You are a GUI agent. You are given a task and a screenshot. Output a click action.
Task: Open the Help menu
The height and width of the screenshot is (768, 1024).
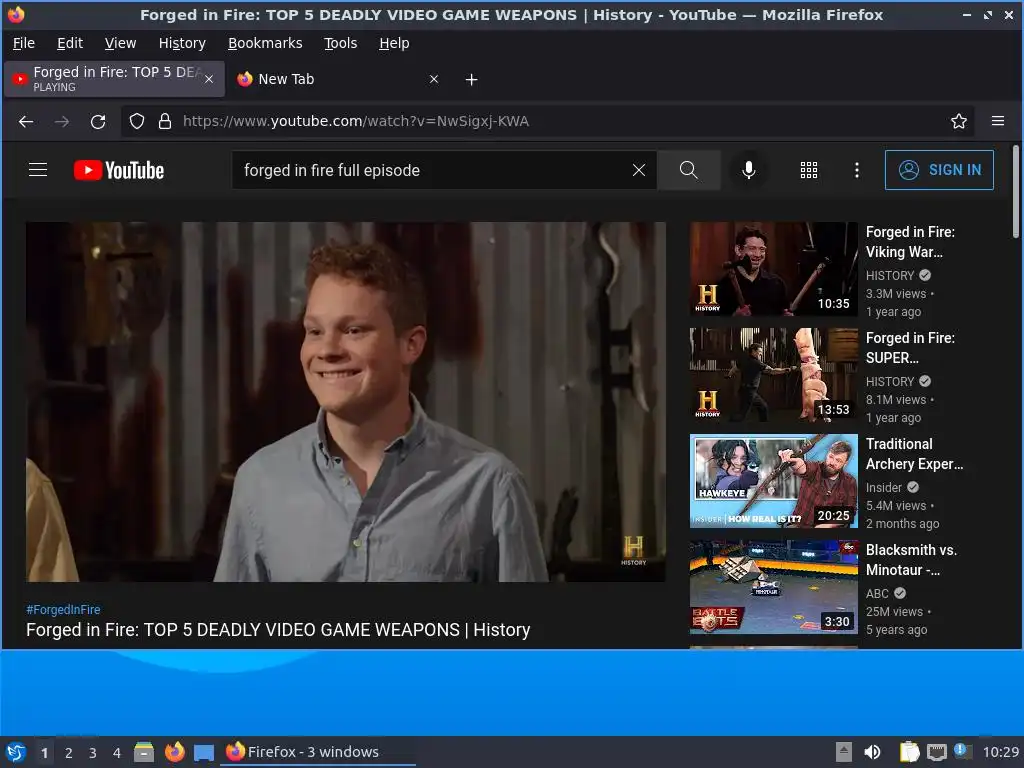[394, 43]
